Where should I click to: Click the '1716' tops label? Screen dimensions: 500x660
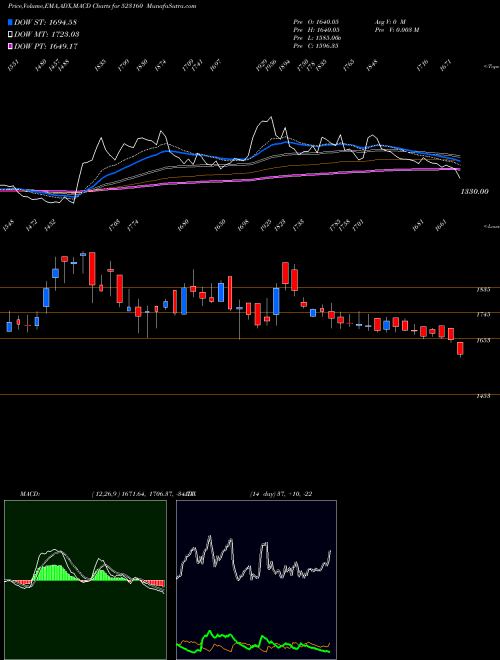pos(422,65)
